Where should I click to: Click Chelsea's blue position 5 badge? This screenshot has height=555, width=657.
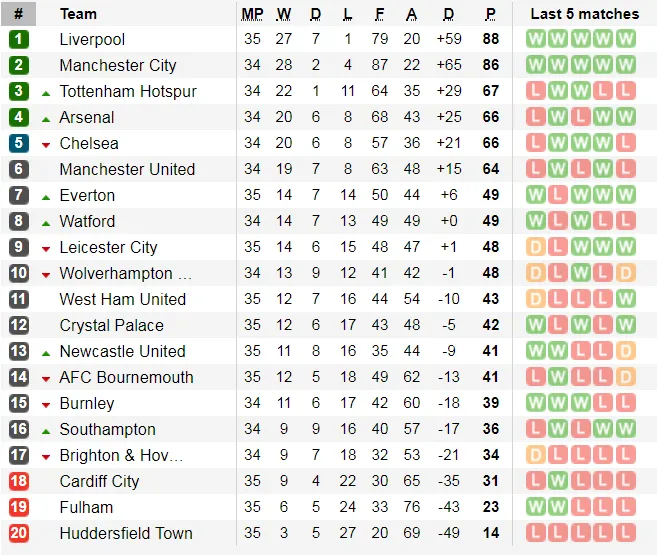point(19,143)
